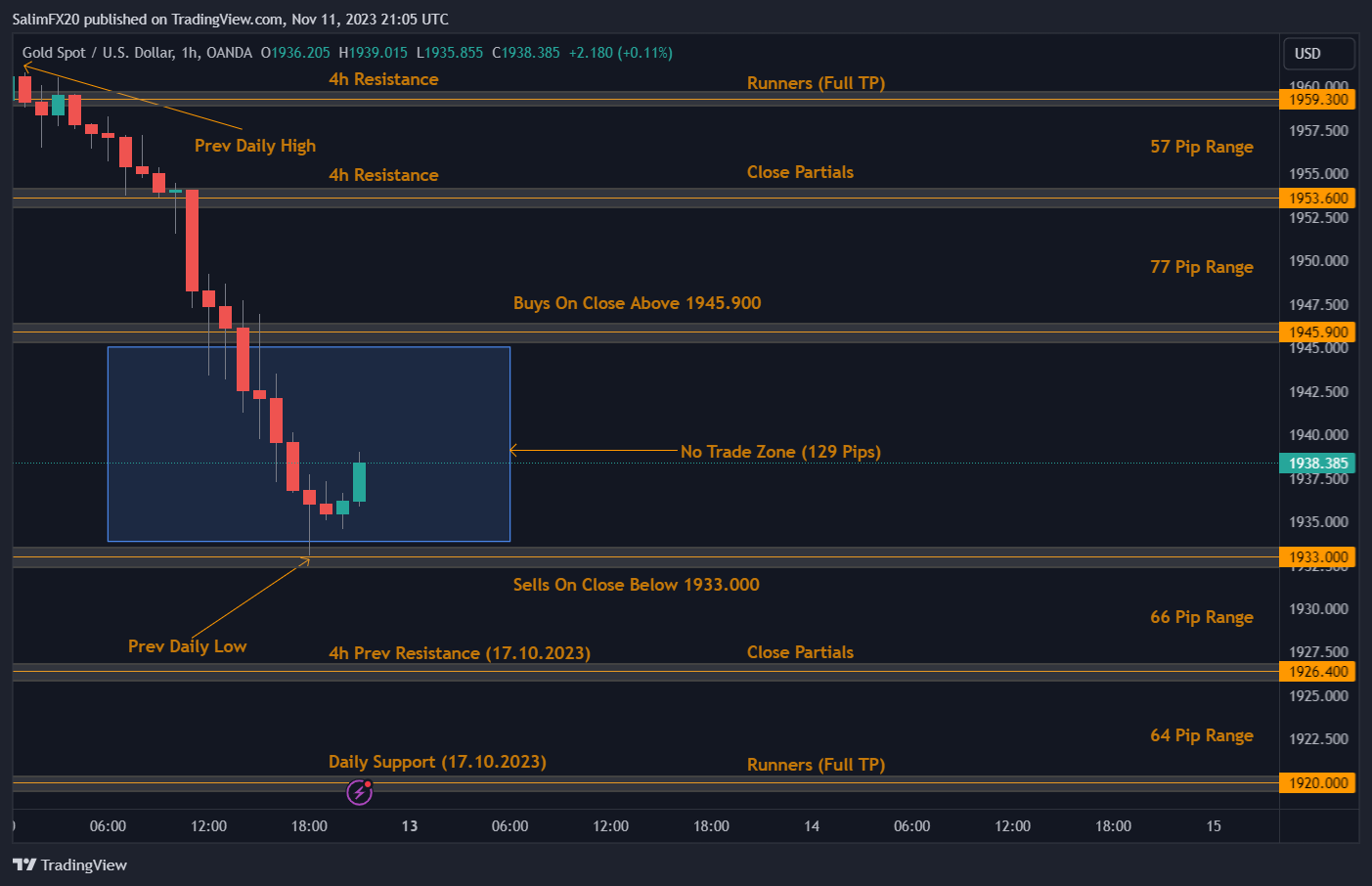The image size is (1372, 886).
Task: Click the purple lightning event icon
Action: click(x=360, y=792)
